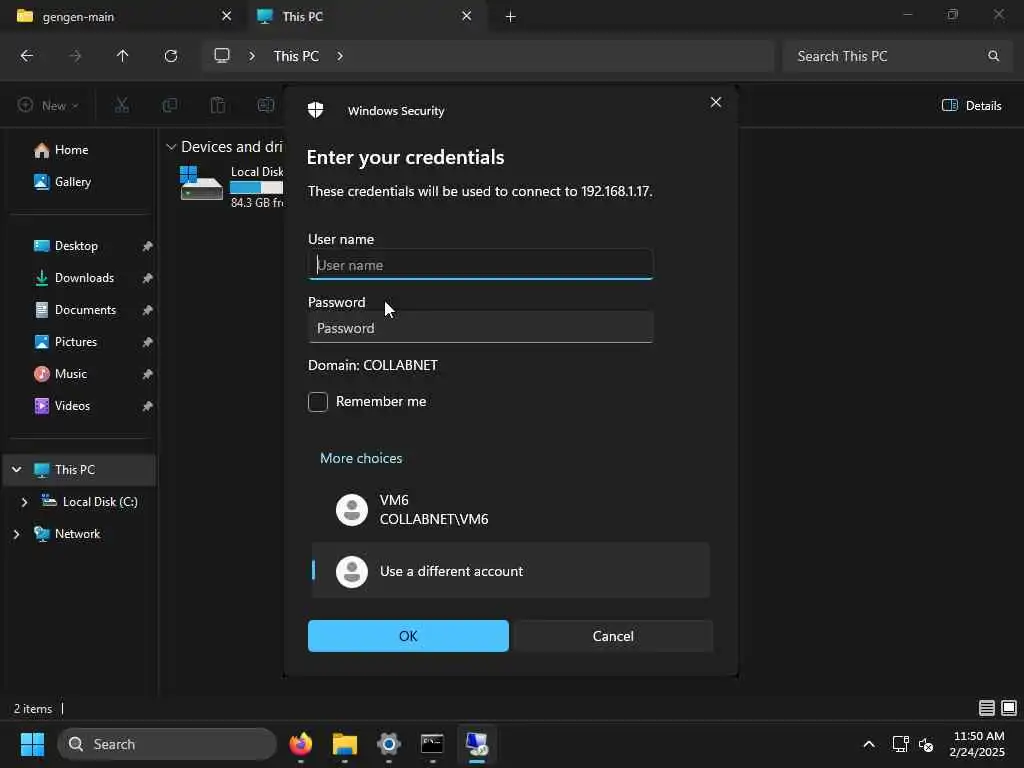
Task: Select This PC in navigation pane
Action: tap(80, 470)
